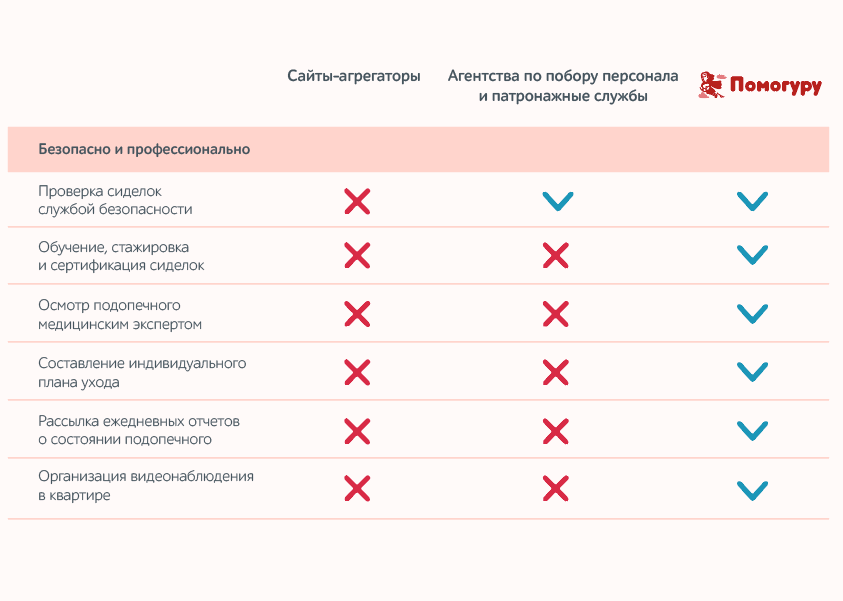Click agencies red cross for caregiver training row
Image resolution: width=843 pixels, height=601 pixels.
(x=556, y=256)
